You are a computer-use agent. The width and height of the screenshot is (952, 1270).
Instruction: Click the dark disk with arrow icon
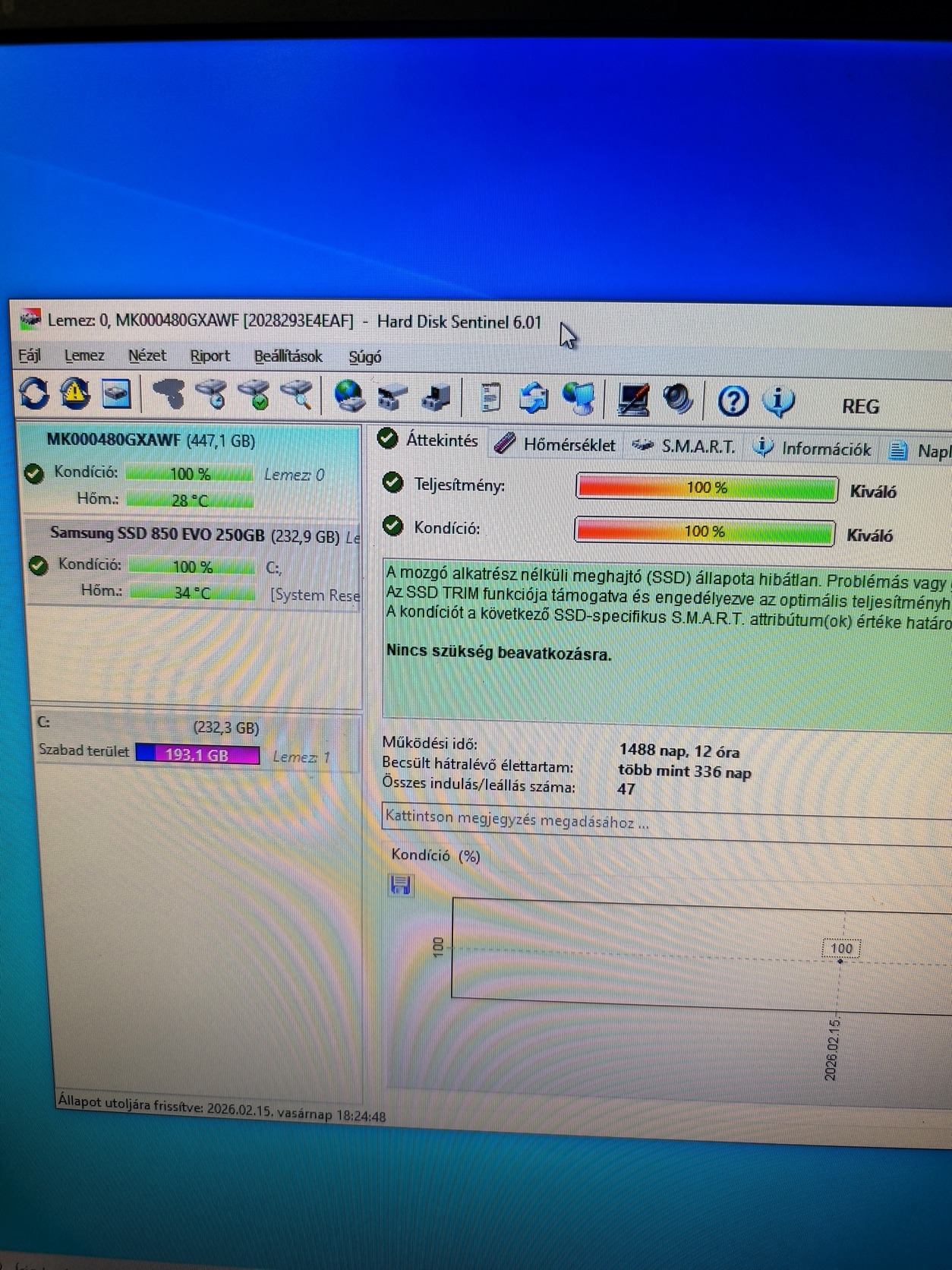click(436, 397)
